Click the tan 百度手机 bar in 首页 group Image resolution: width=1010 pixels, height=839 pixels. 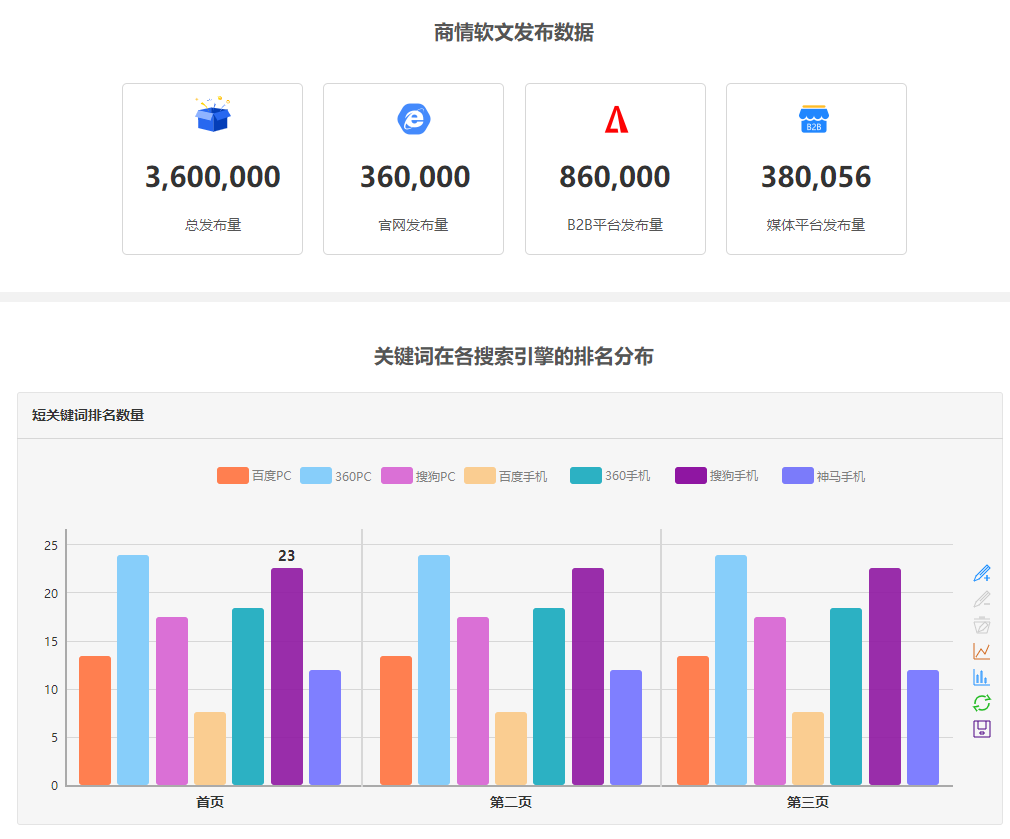pyautogui.click(x=210, y=748)
